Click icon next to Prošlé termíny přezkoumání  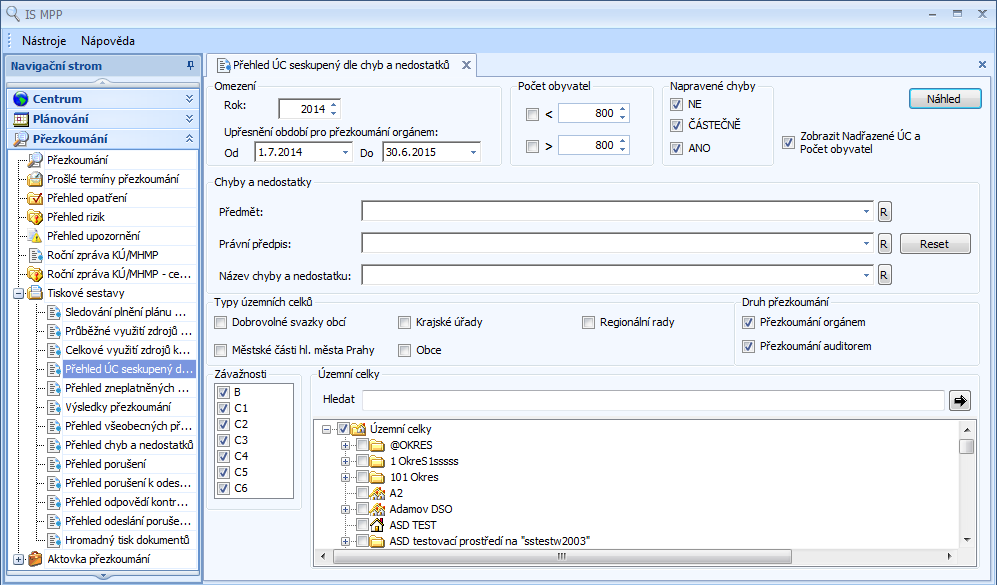(35, 179)
